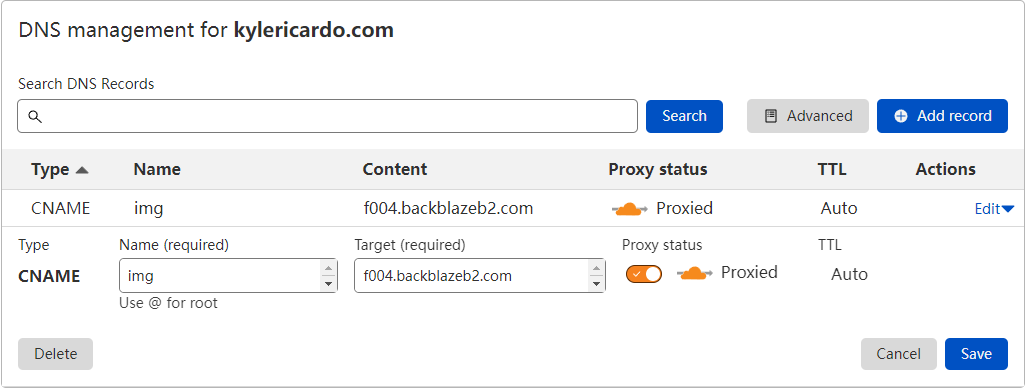This screenshot has width=1025, height=389.
Task: Focus the Search DNS Records field
Action: [x=327, y=116]
